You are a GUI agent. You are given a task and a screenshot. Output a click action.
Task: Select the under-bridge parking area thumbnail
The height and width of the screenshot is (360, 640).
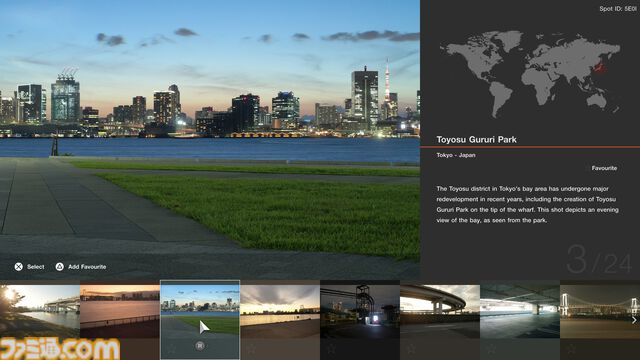pos(520,311)
